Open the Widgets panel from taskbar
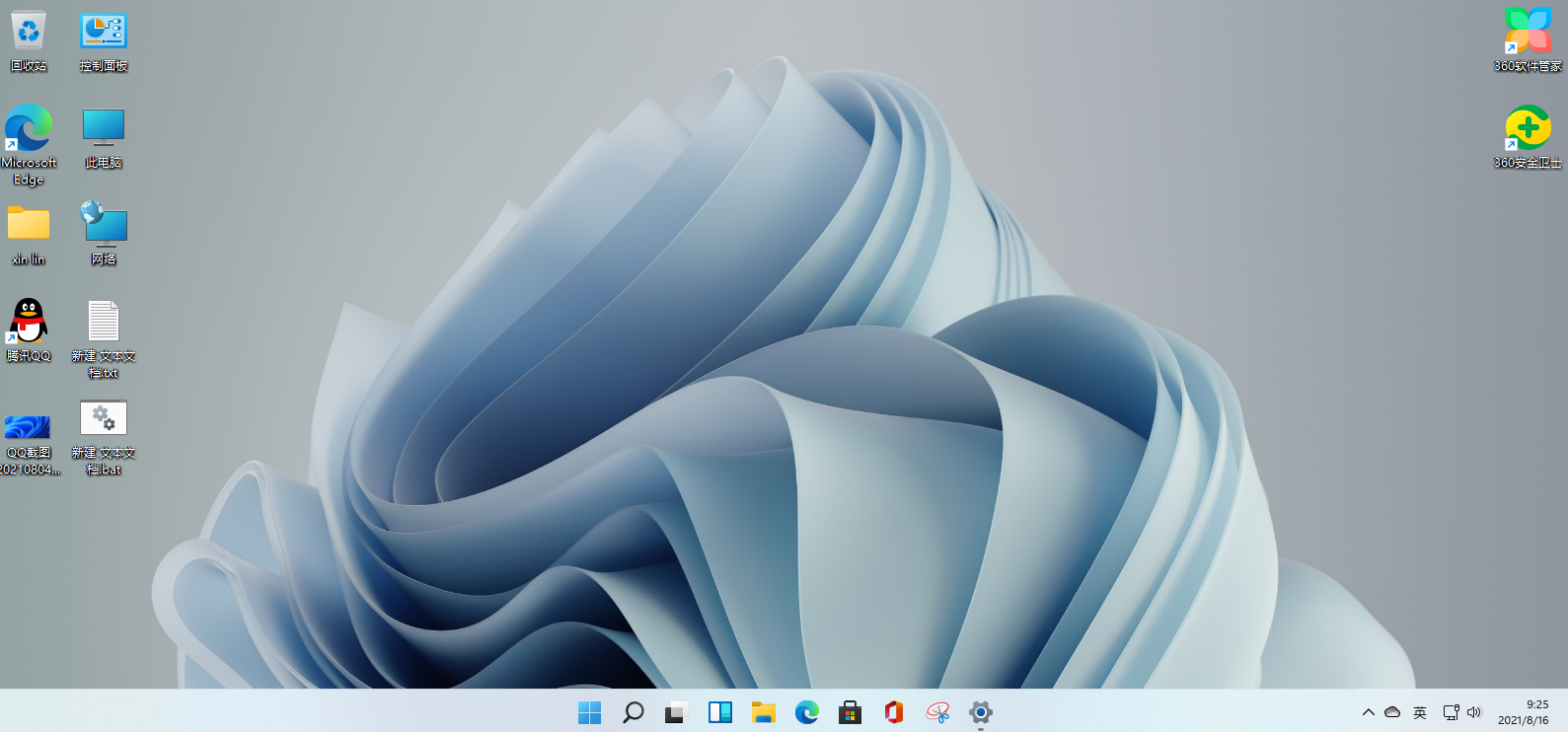This screenshot has width=1568, height=732. click(x=720, y=712)
